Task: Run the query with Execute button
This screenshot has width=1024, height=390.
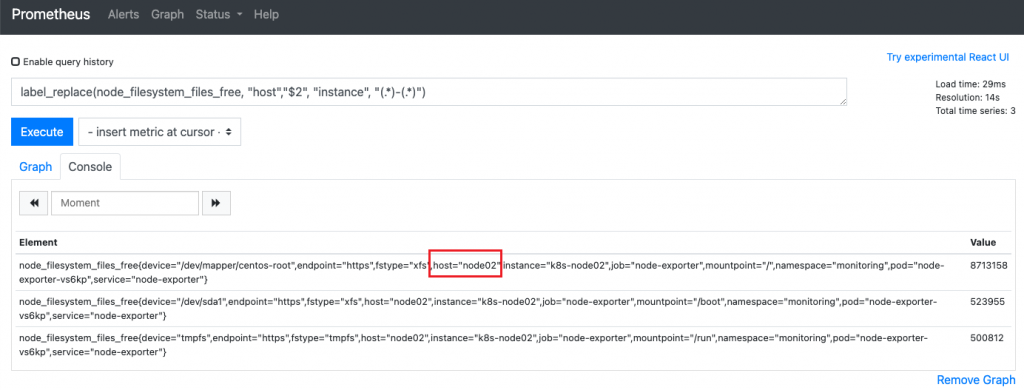Action: click(42, 132)
